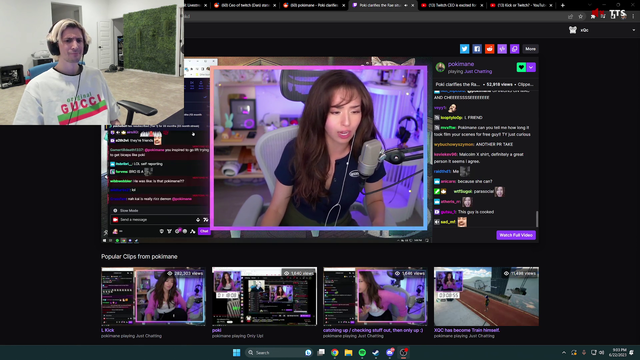Open the pokimane channel name link

[x=461, y=64]
